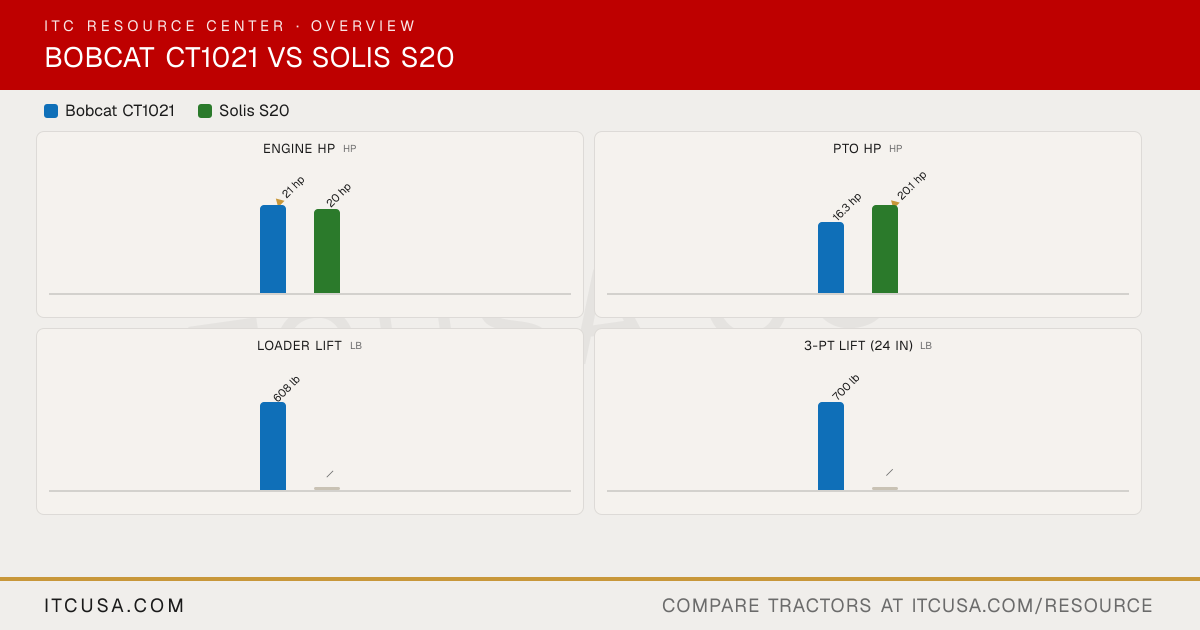Click the blue Bobcat CT1021 legend swatch
This screenshot has height=630, width=1200.
tap(51, 111)
